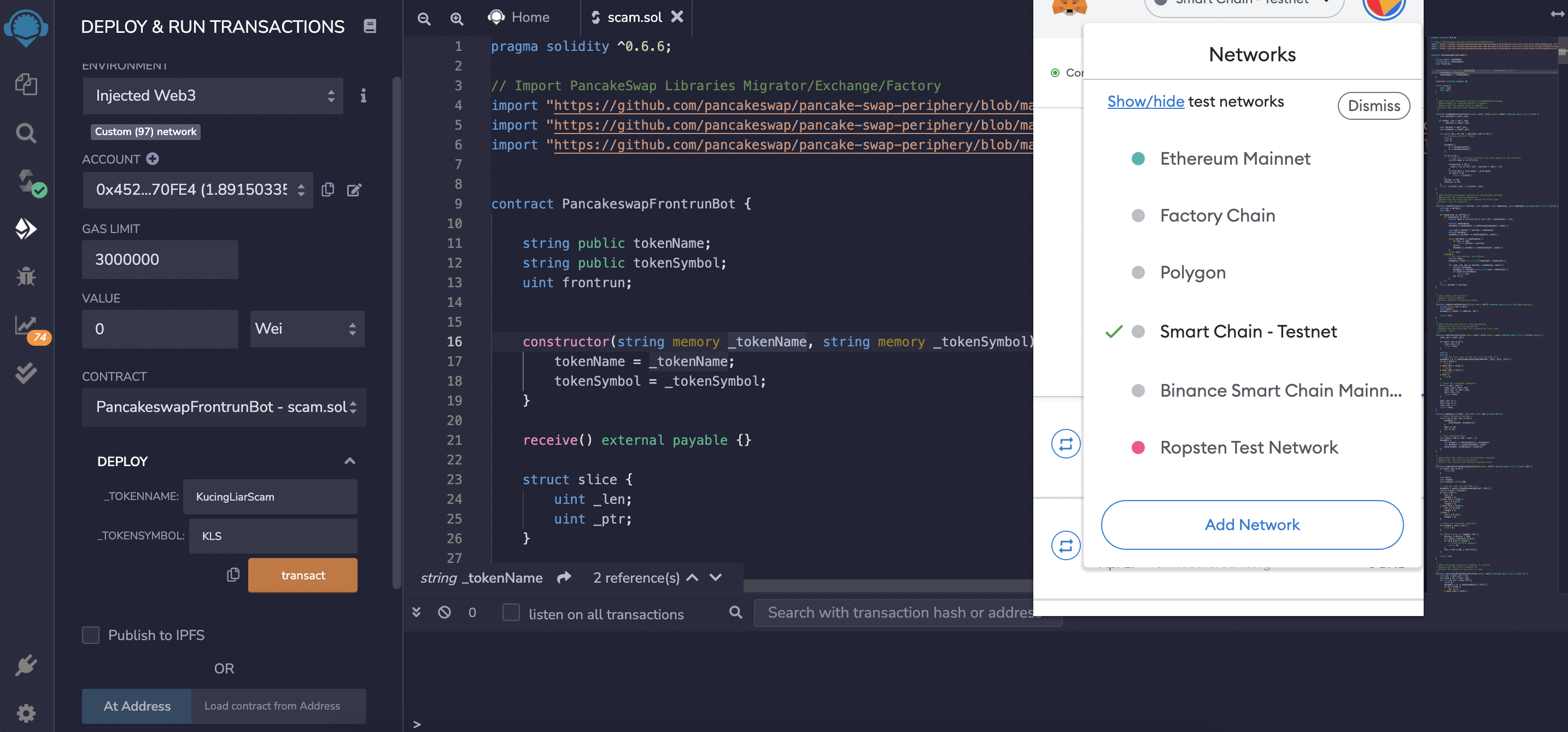1568x732 pixels.
Task: Copy the account address to clipboard
Action: (x=327, y=190)
